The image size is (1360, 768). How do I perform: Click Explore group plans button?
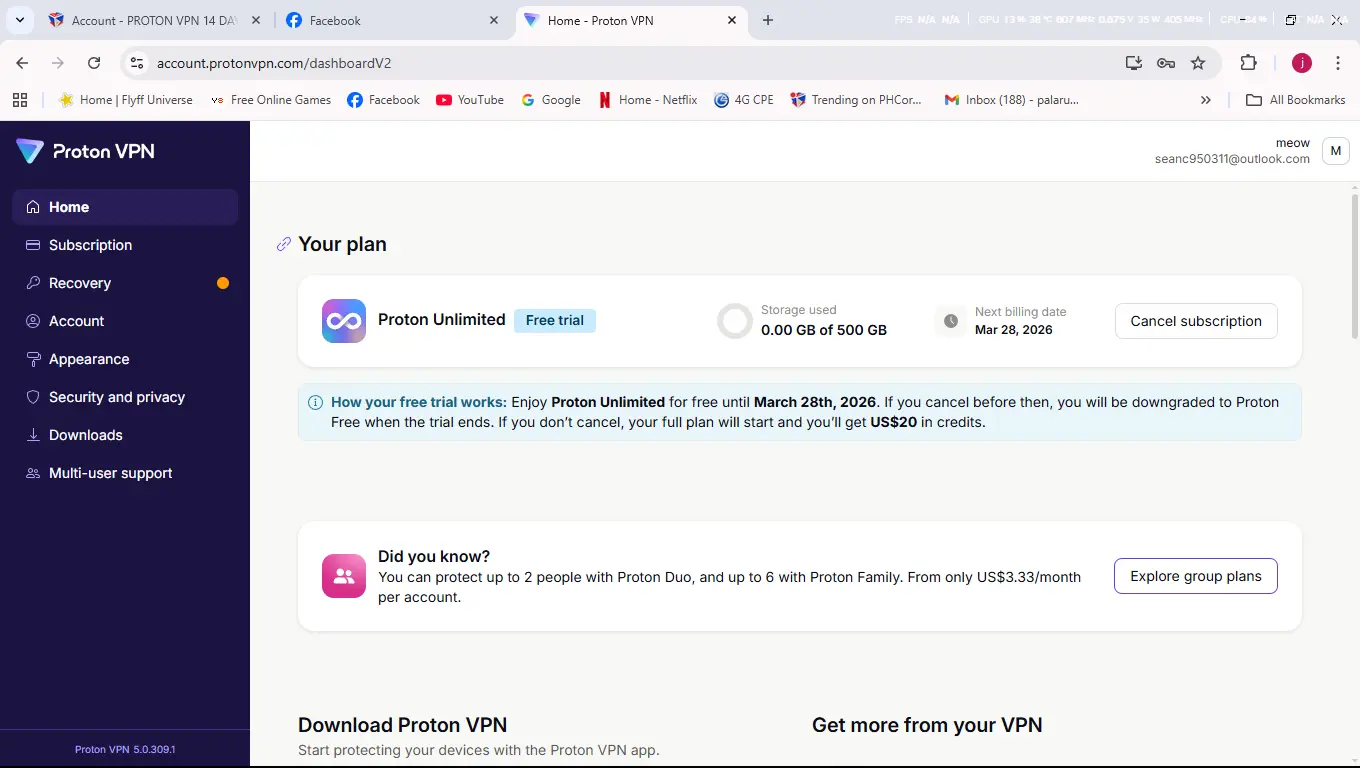click(x=1196, y=576)
